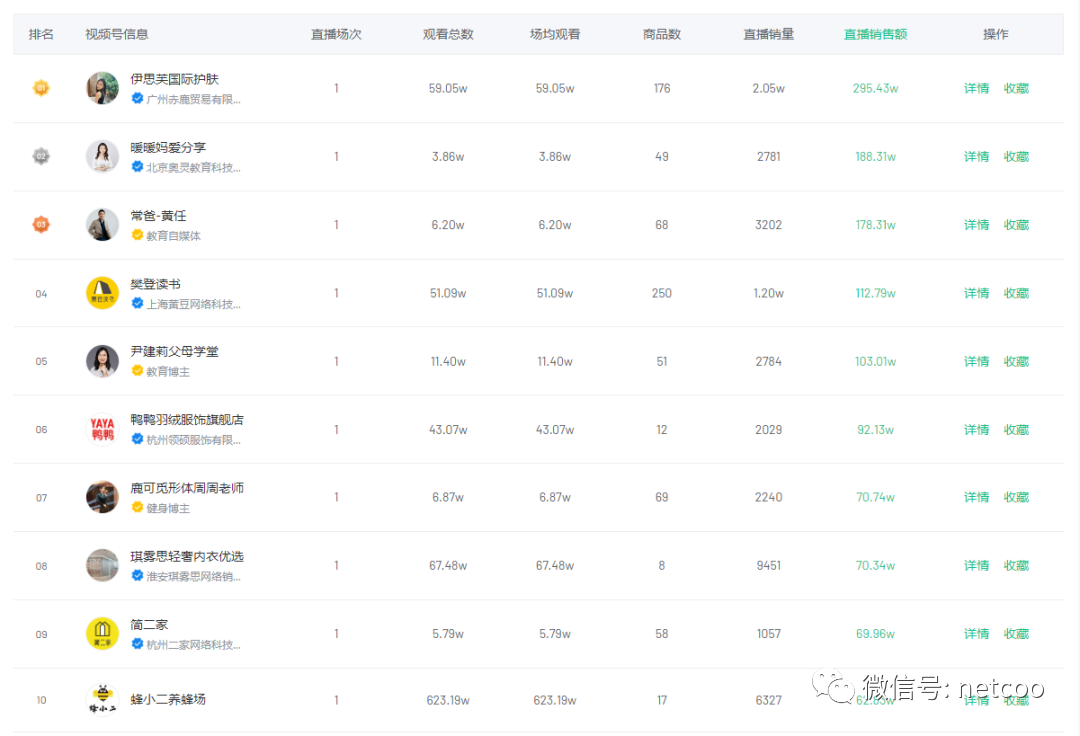Click the 场均观看 column header
The height and width of the screenshot is (736, 1080).
(555, 34)
